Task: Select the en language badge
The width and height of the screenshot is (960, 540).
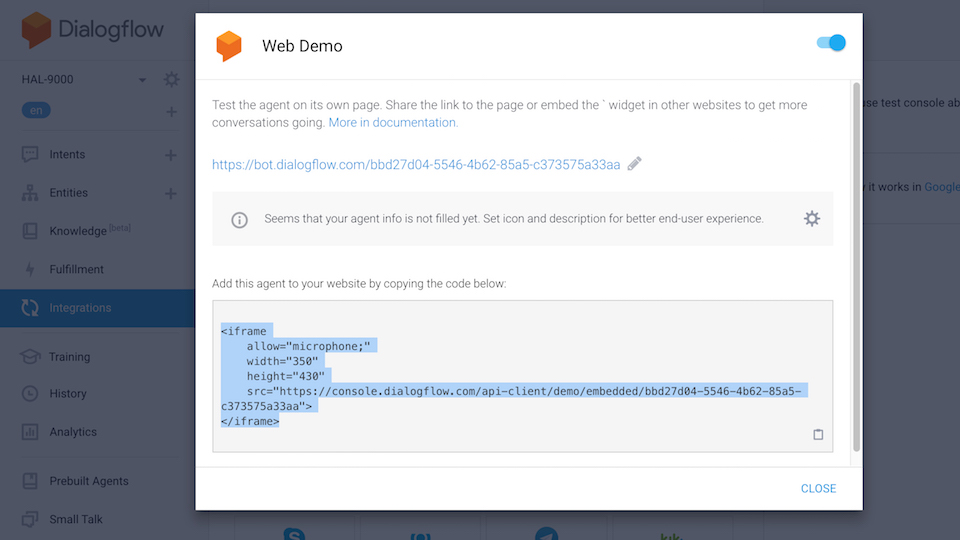Action: pos(36,111)
